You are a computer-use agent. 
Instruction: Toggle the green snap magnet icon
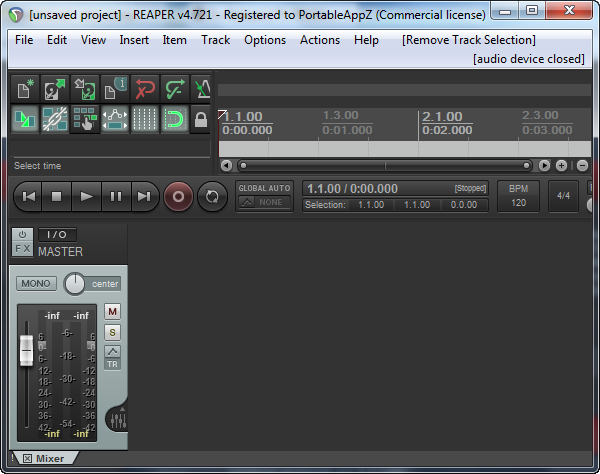[174, 120]
